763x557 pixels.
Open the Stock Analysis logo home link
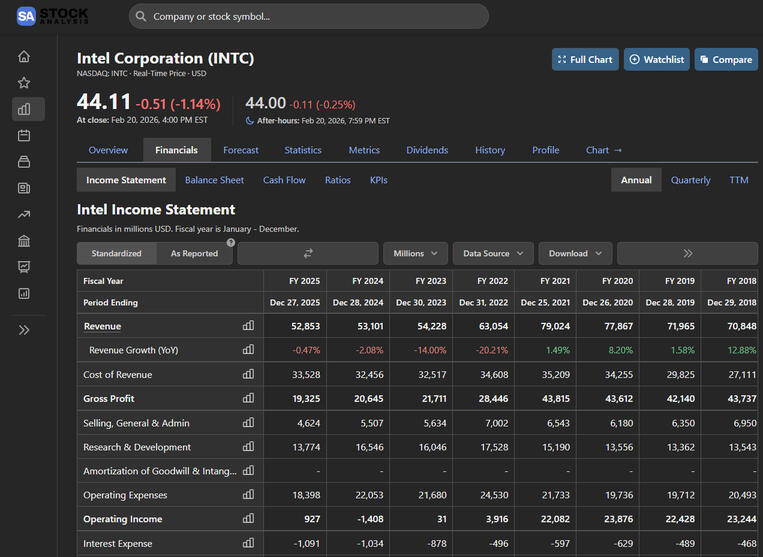[x=53, y=16]
